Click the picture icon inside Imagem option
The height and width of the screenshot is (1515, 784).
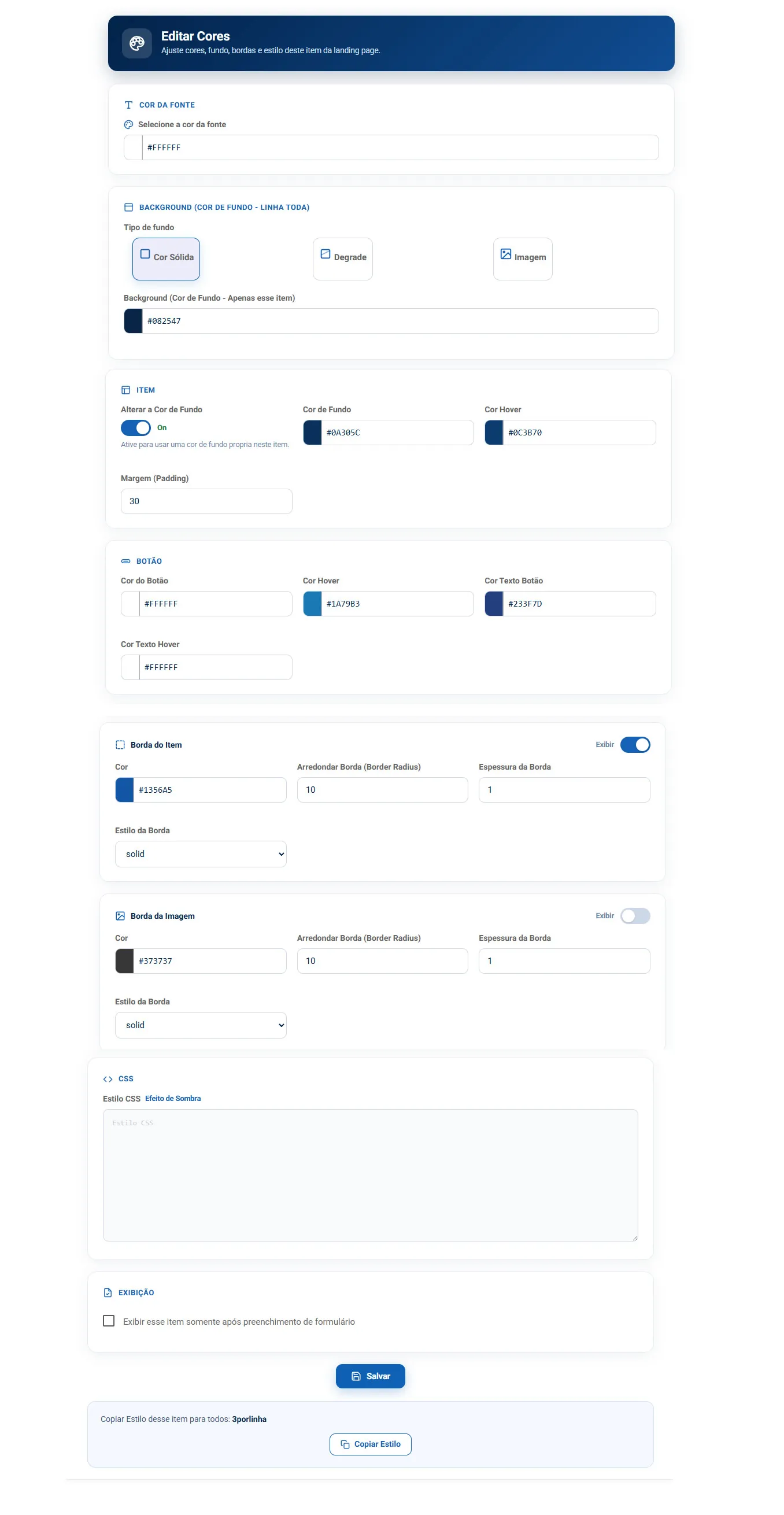click(506, 254)
